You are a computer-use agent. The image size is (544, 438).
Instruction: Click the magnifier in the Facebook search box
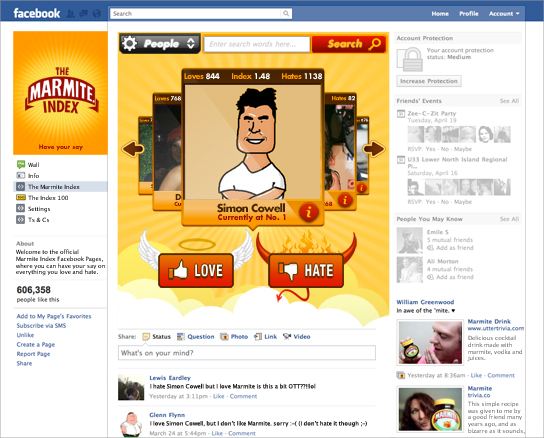pos(286,14)
